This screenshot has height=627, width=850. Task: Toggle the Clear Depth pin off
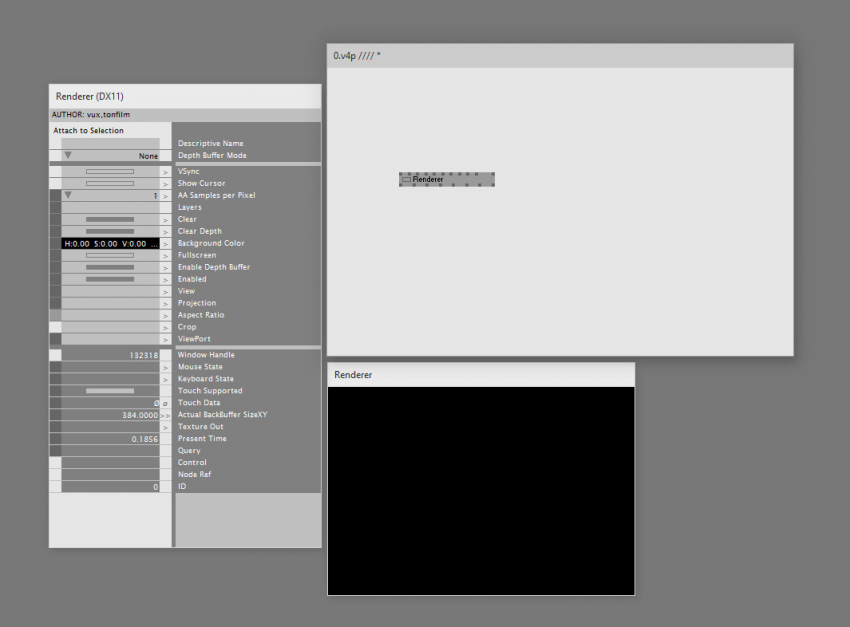110,231
